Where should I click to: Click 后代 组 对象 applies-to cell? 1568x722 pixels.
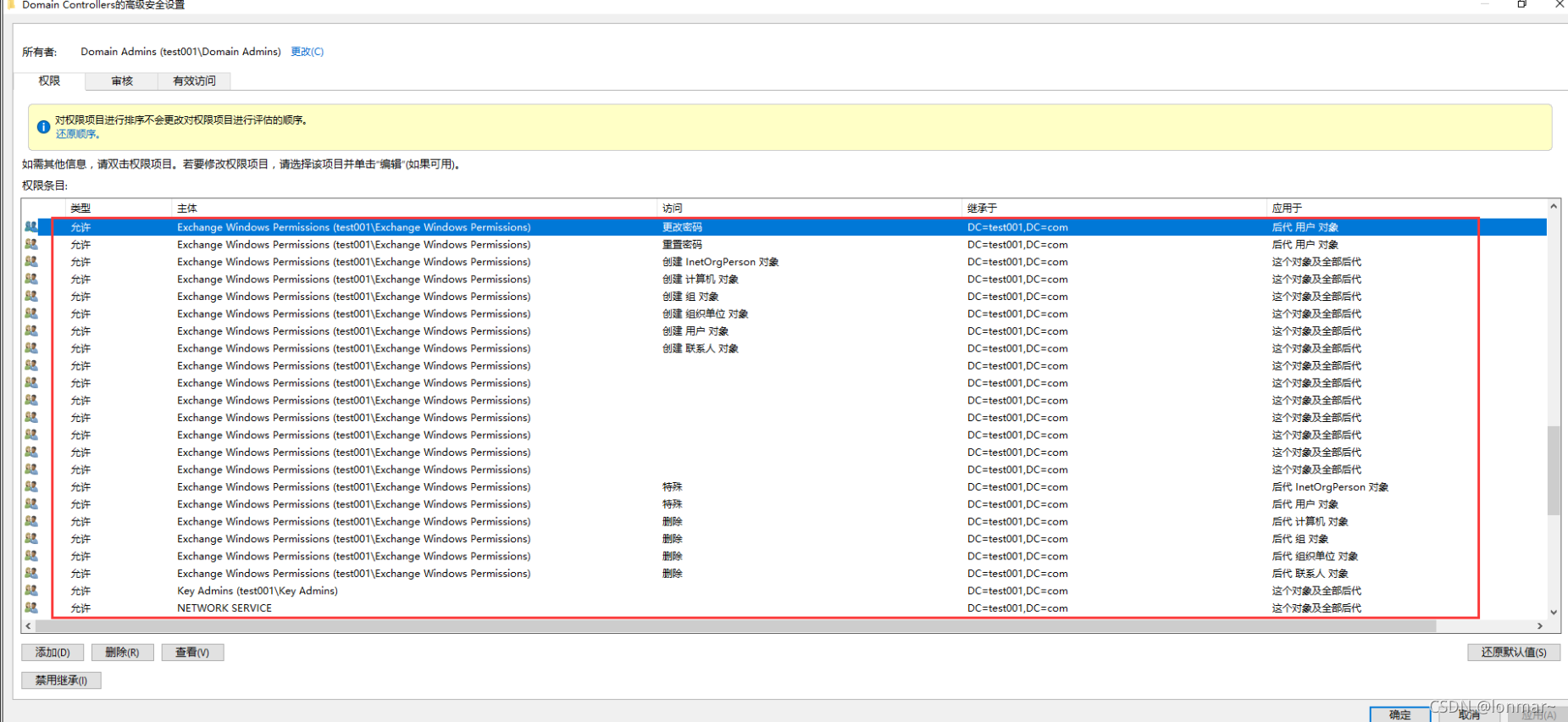click(x=1300, y=539)
